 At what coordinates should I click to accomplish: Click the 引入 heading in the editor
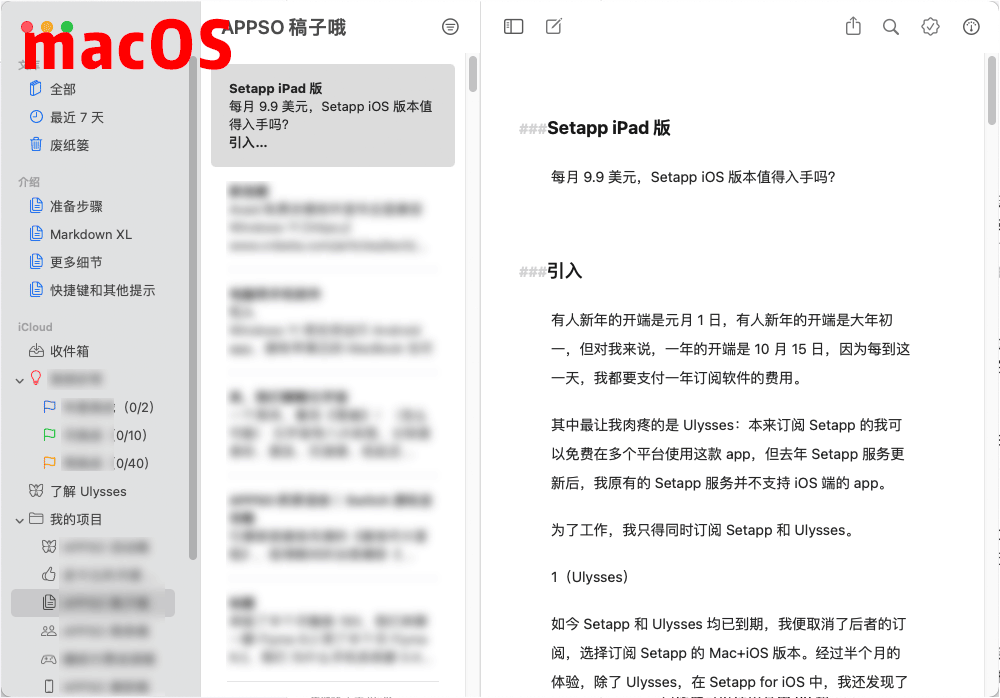point(564,271)
